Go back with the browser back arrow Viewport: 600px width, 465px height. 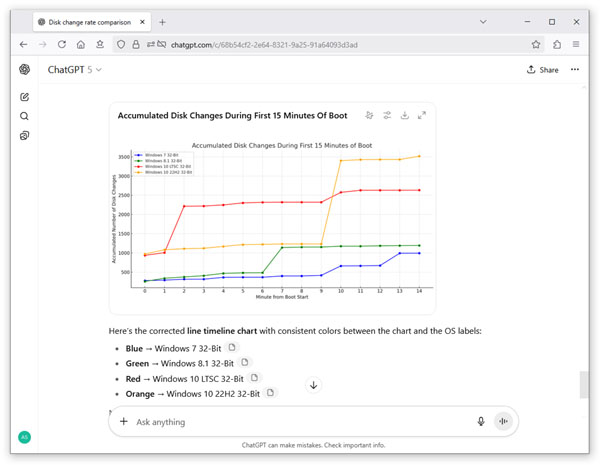tap(23, 44)
